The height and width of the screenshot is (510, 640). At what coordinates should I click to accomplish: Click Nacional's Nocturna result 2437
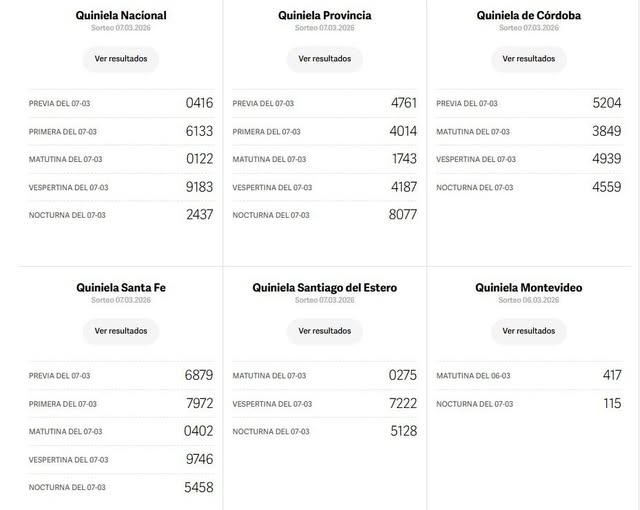pos(199,215)
